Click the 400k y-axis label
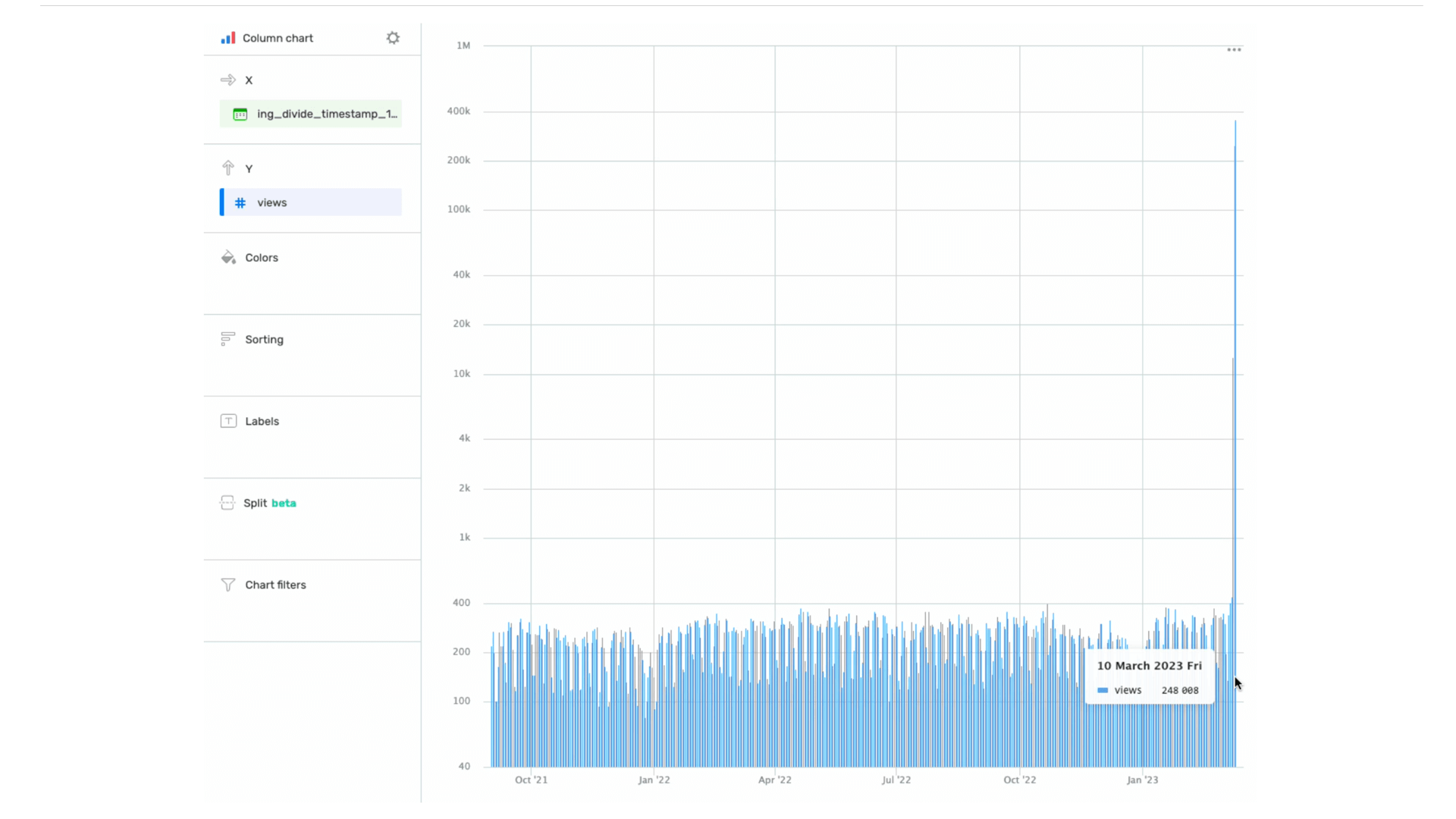 (459, 111)
